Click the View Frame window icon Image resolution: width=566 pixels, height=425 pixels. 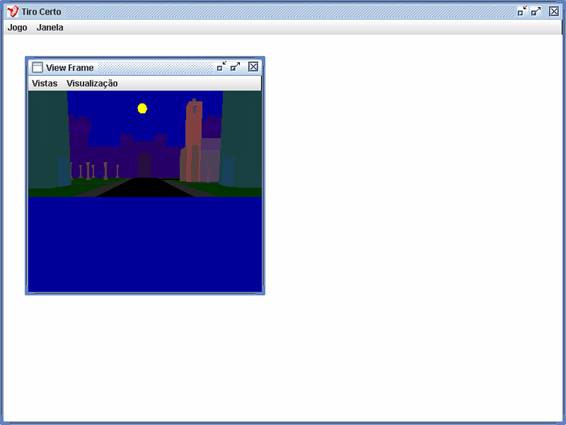coord(37,67)
